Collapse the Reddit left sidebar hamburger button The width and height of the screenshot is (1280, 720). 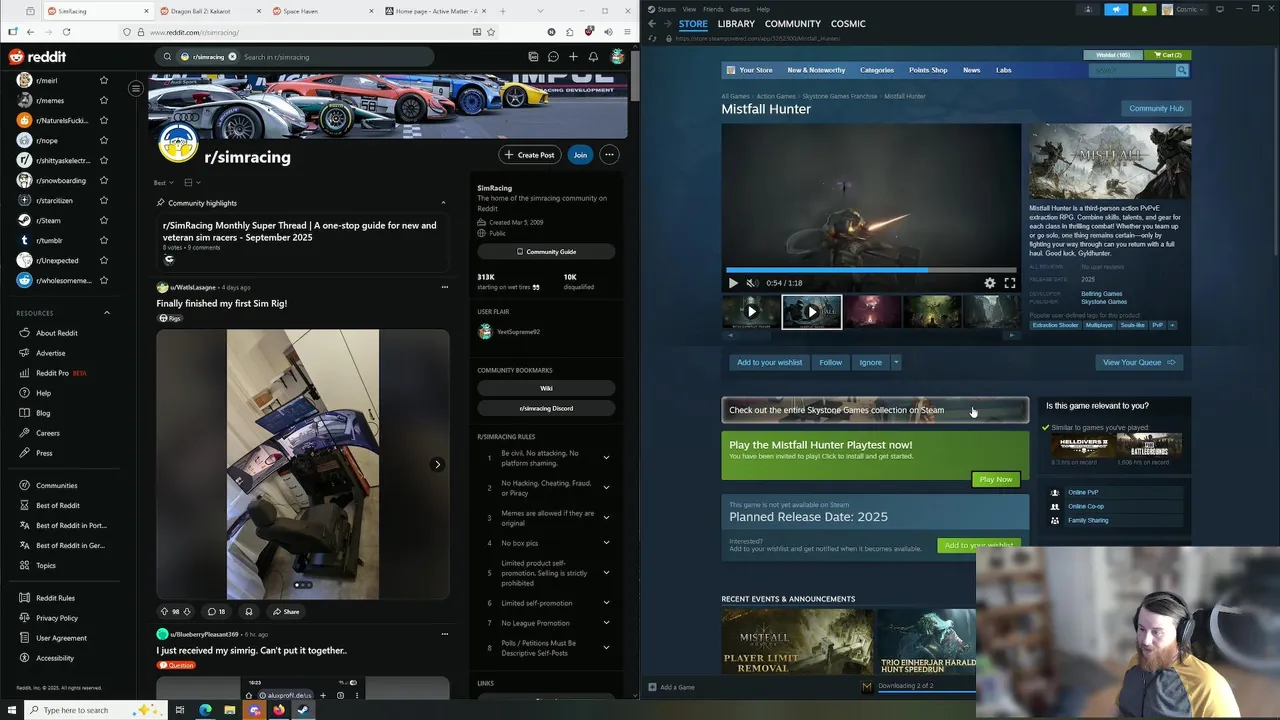pos(136,89)
